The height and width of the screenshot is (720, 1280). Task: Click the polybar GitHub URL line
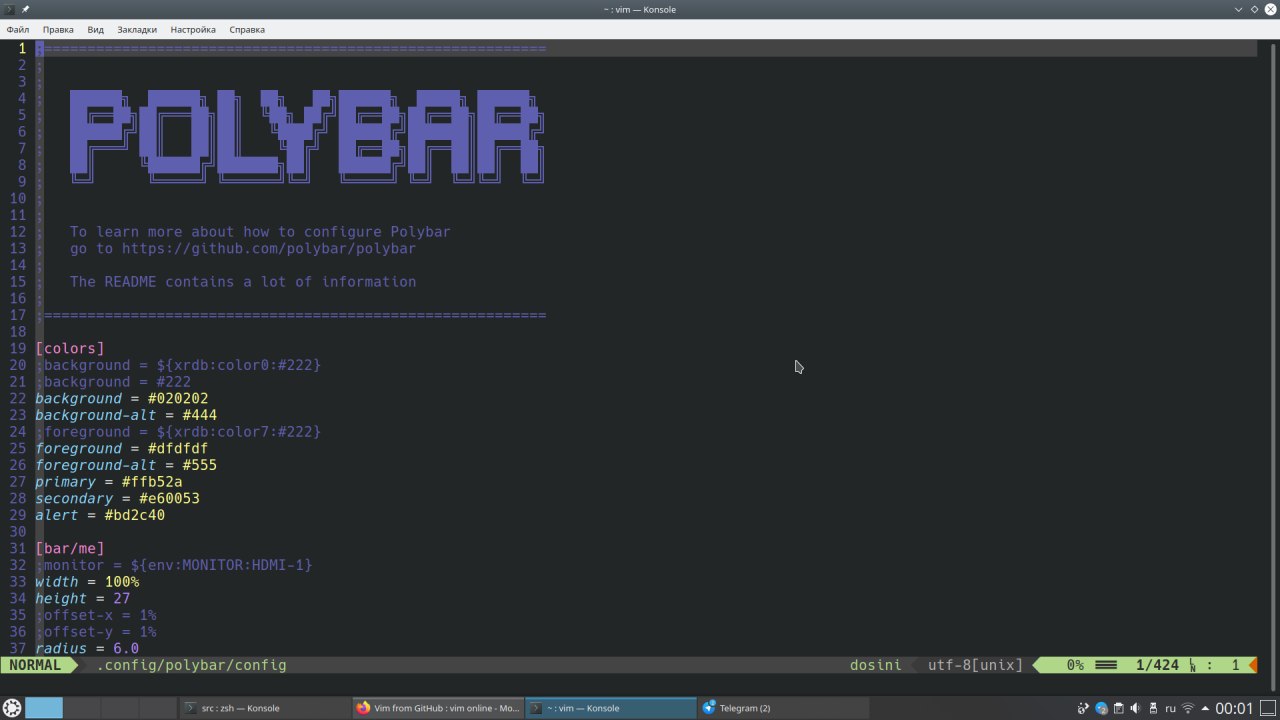coord(243,248)
